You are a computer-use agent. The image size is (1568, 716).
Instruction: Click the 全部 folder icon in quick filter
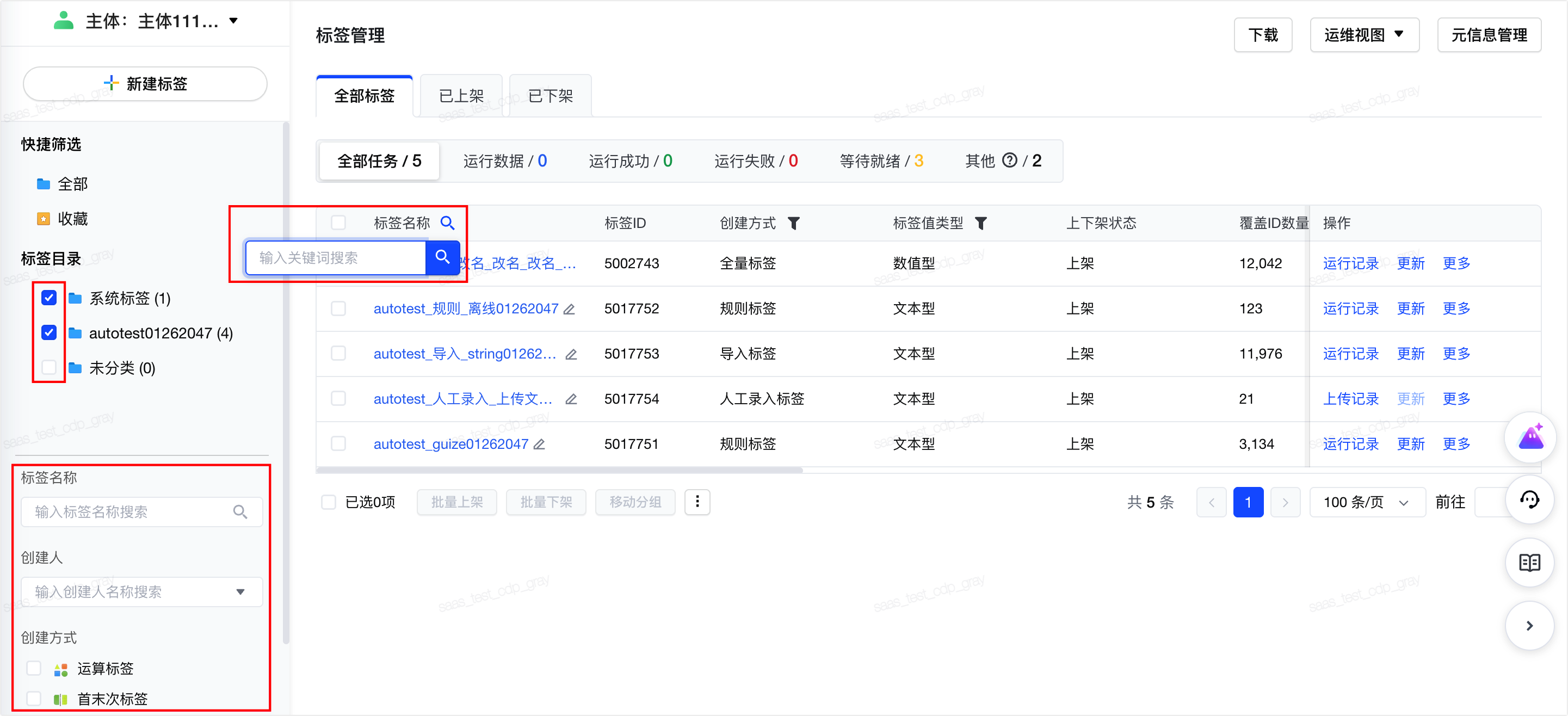coord(43,184)
